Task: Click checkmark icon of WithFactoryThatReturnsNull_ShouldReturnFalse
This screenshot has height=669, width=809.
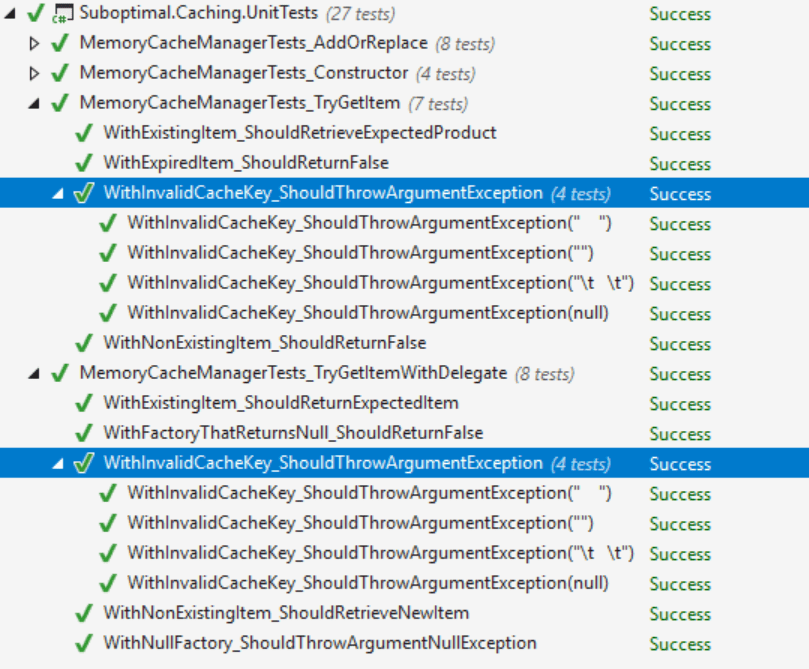Action: 84,432
